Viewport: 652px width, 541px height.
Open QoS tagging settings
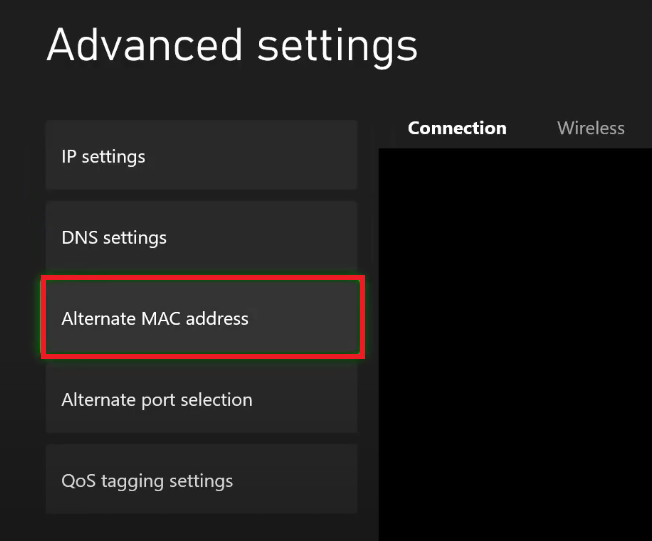[201, 480]
